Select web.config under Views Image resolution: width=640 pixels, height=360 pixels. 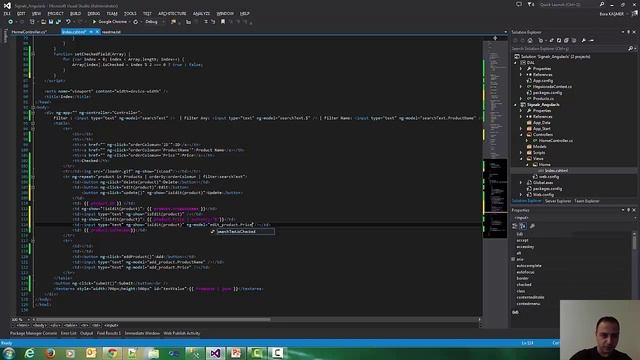(548, 177)
